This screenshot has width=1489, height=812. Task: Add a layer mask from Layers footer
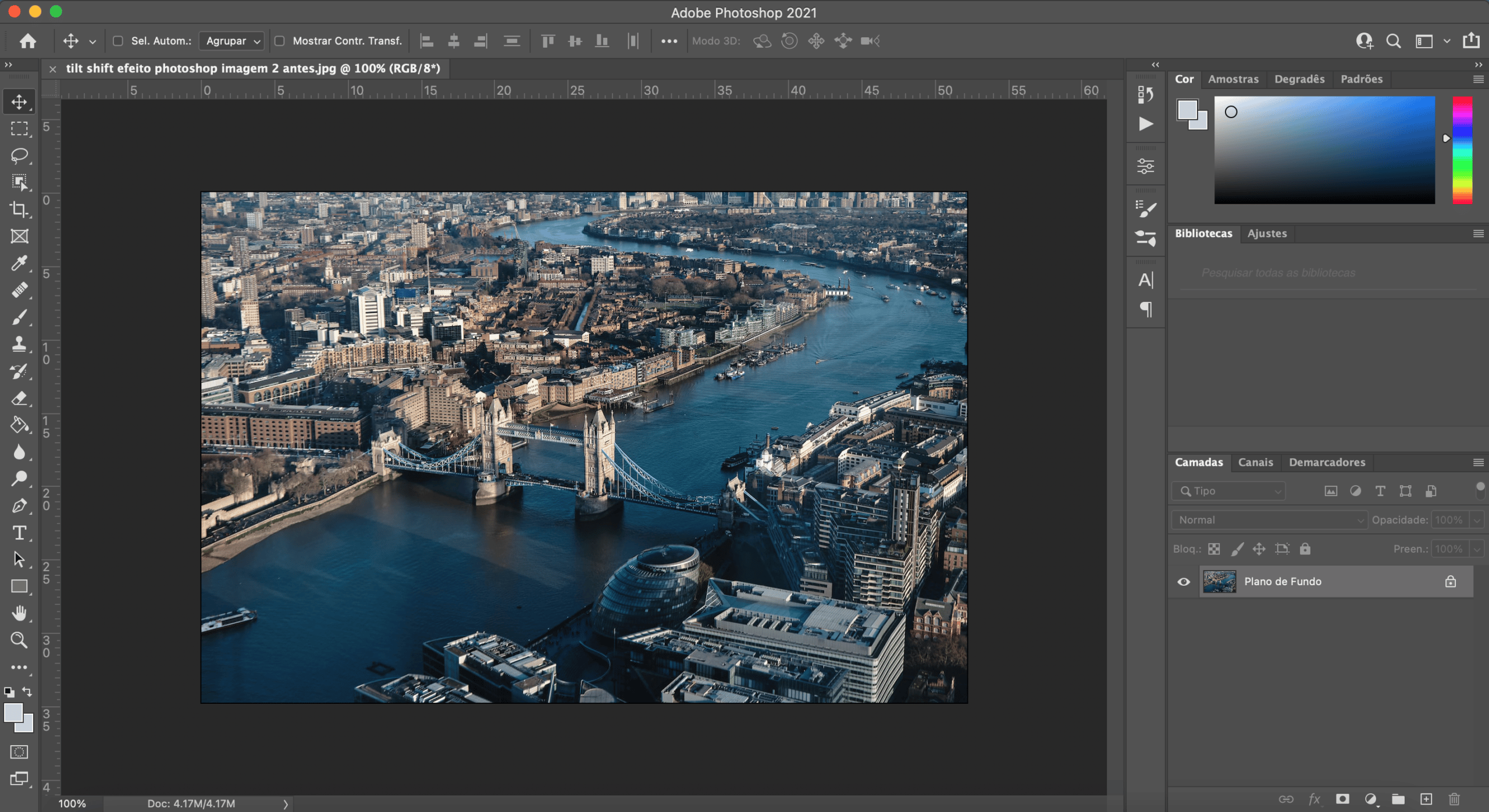1342,799
